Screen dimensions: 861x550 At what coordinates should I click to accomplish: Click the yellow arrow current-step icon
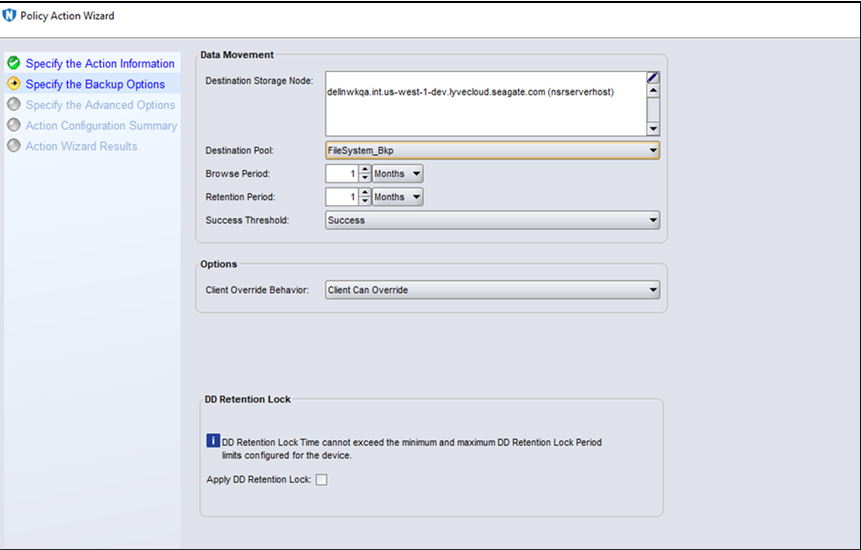point(14,83)
